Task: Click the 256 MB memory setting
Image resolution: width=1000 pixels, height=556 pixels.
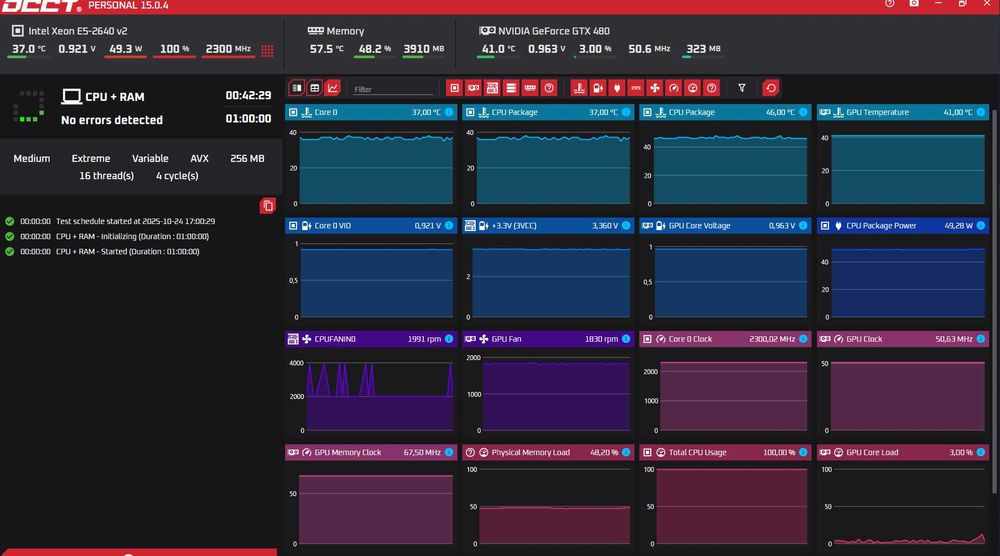Action: tap(247, 159)
